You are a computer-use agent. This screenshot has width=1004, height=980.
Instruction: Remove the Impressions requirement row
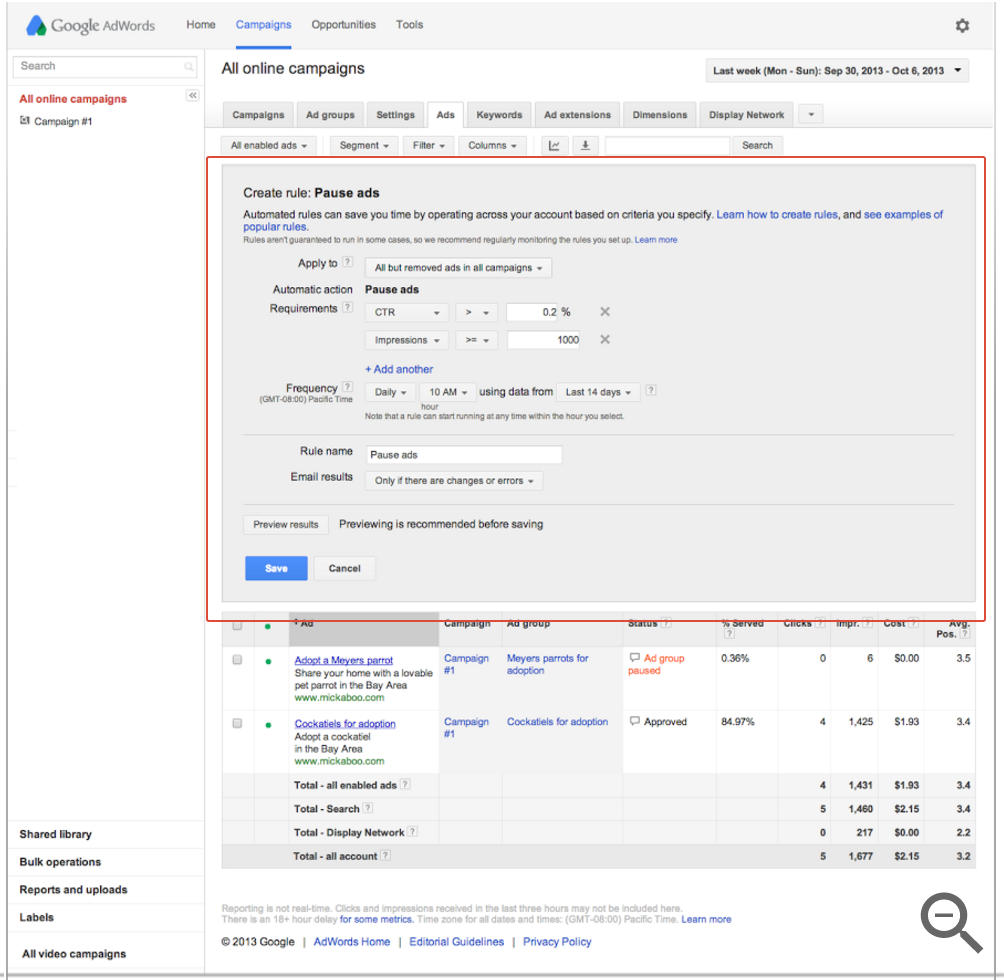(604, 339)
